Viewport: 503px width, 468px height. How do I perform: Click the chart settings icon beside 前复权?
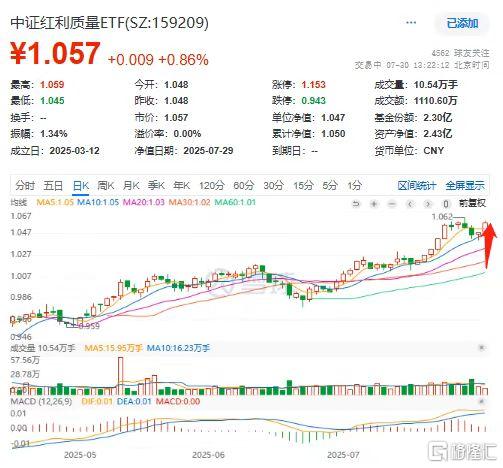click(446, 204)
